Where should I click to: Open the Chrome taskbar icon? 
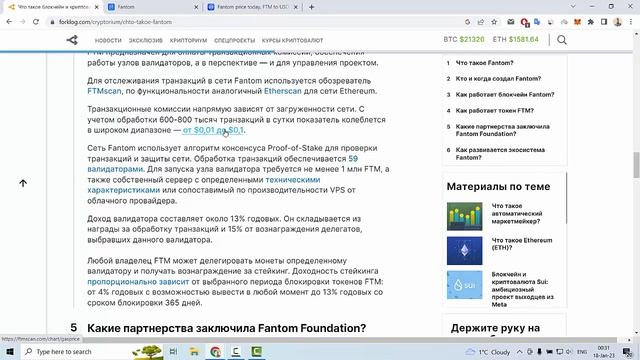coord(215,351)
